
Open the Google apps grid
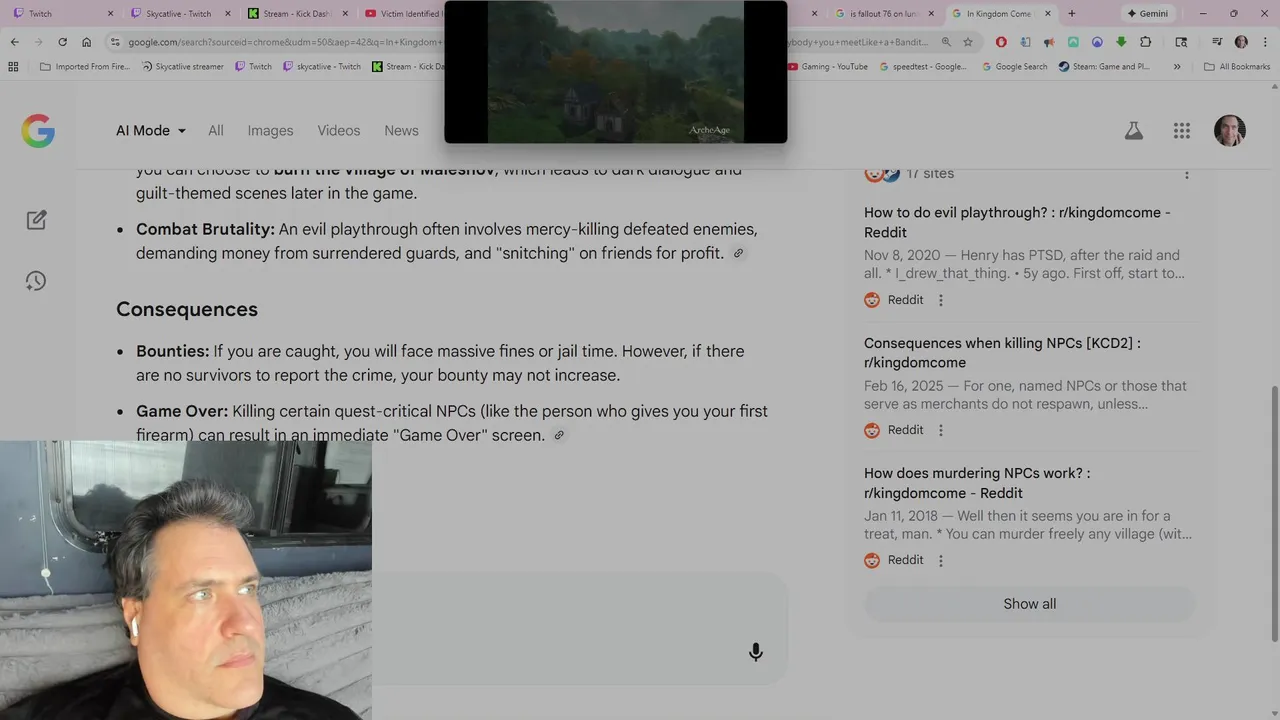(1182, 131)
